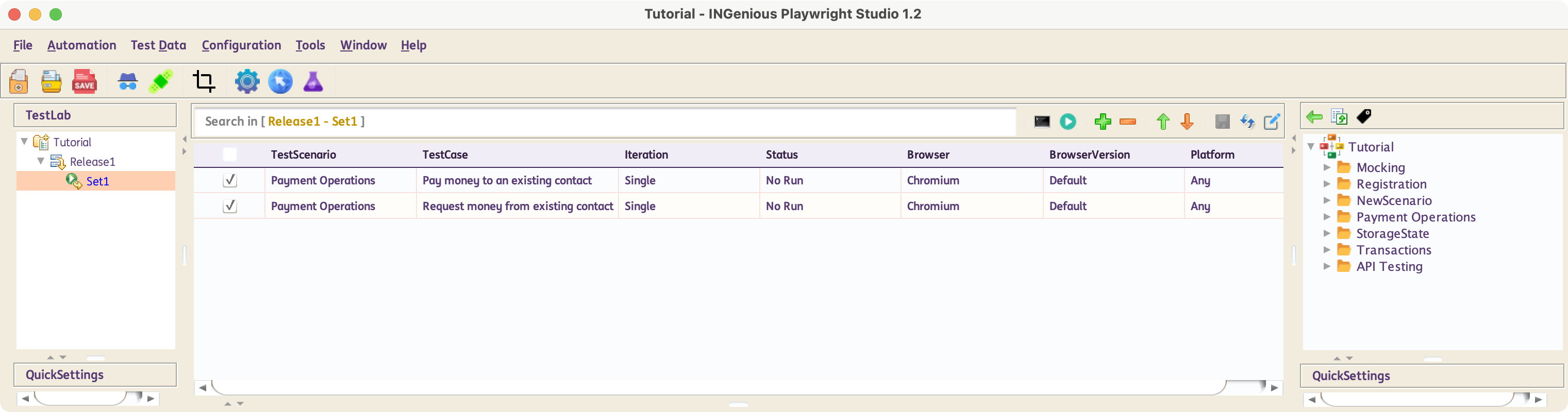Viewport: 1568px width, 412px height.
Task: Toggle the select-all checkbox in table header
Action: (x=229, y=154)
